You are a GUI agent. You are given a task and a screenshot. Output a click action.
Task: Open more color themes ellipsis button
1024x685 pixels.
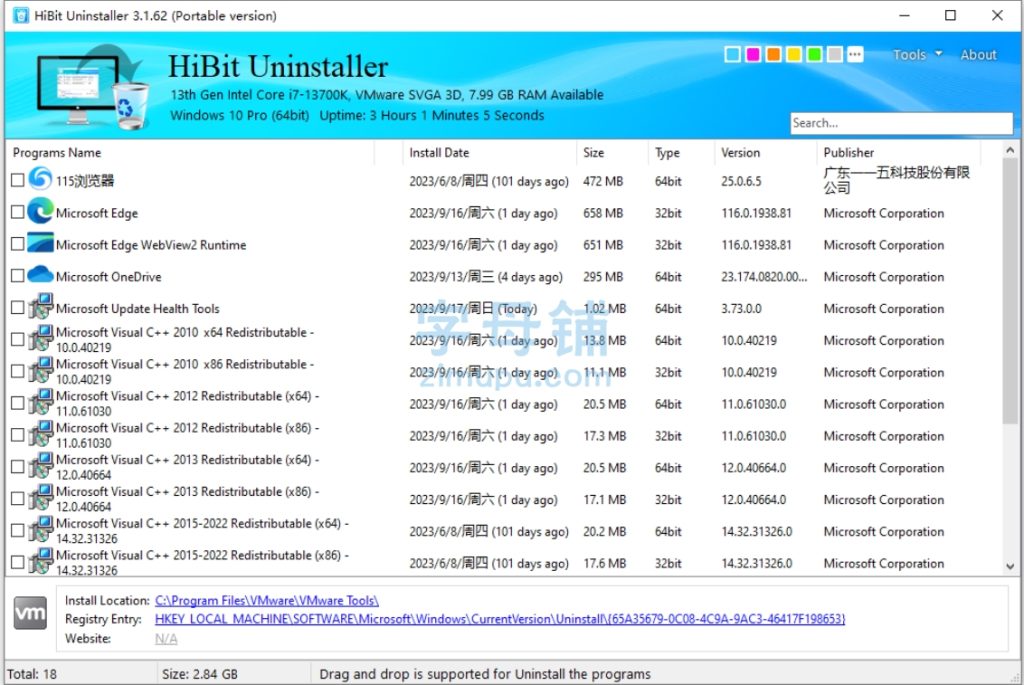(855, 54)
